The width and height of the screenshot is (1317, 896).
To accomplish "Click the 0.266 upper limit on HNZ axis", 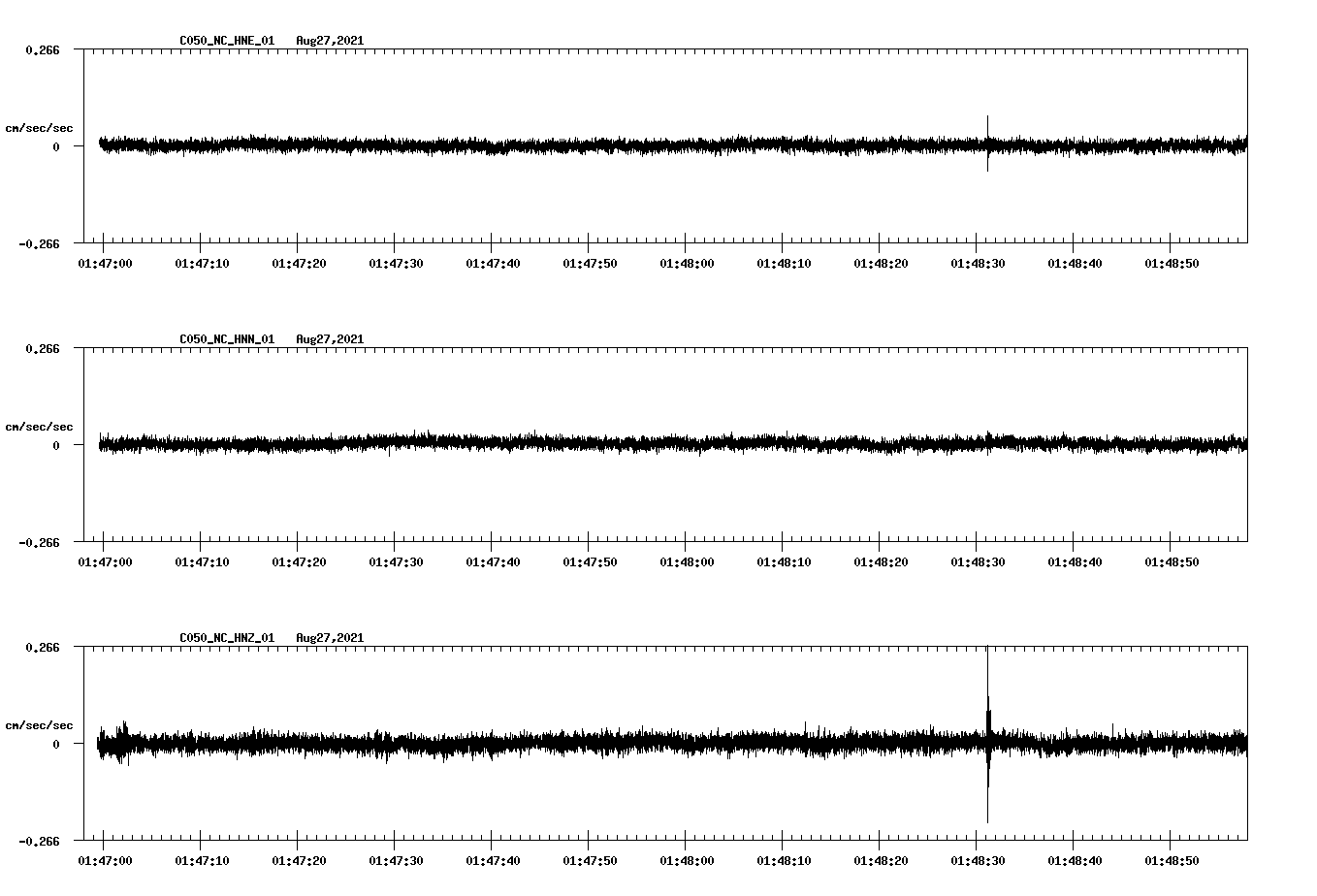I will [x=42, y=647].
